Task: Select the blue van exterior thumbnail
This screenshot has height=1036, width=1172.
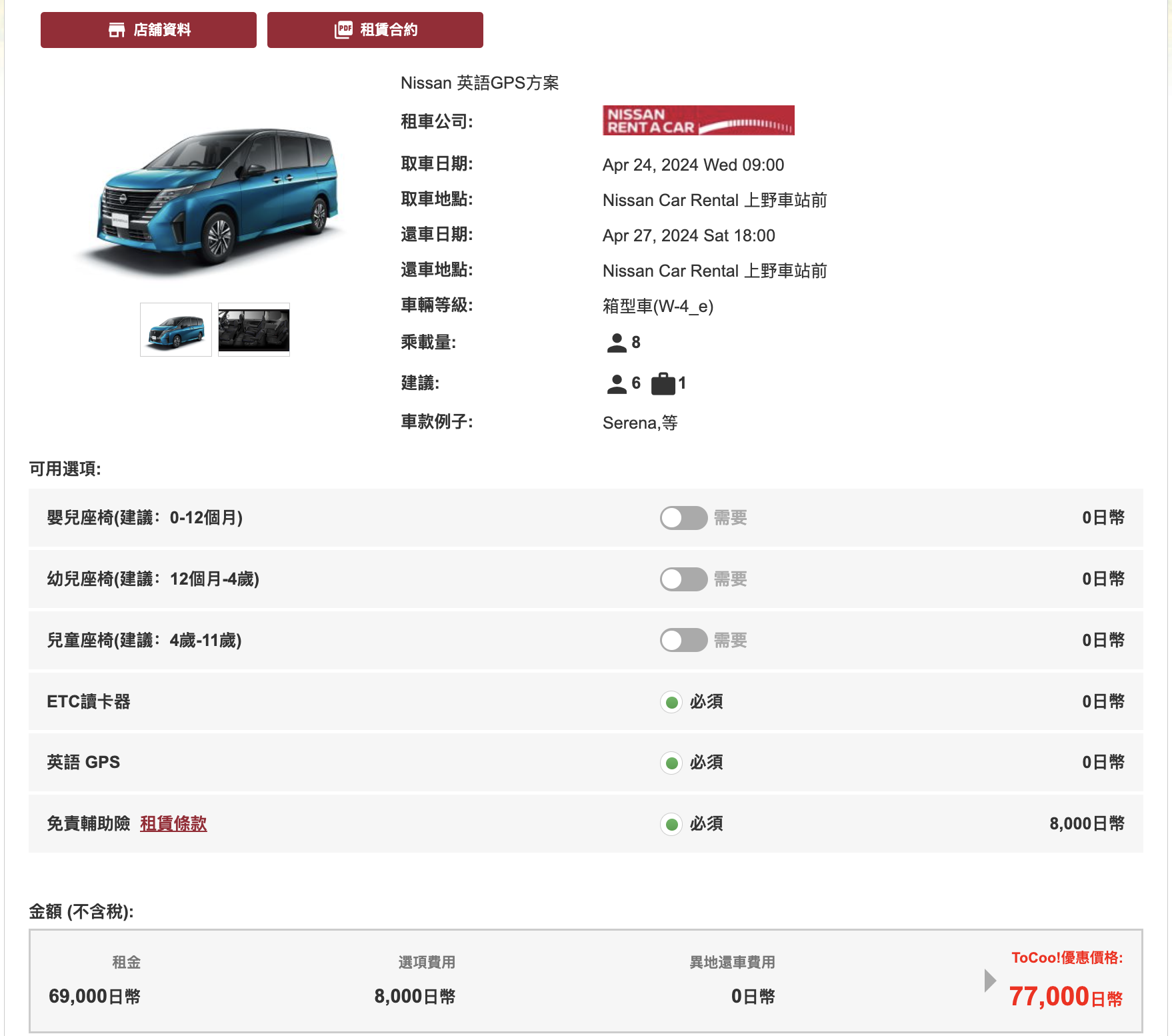Action: point(176,330)
